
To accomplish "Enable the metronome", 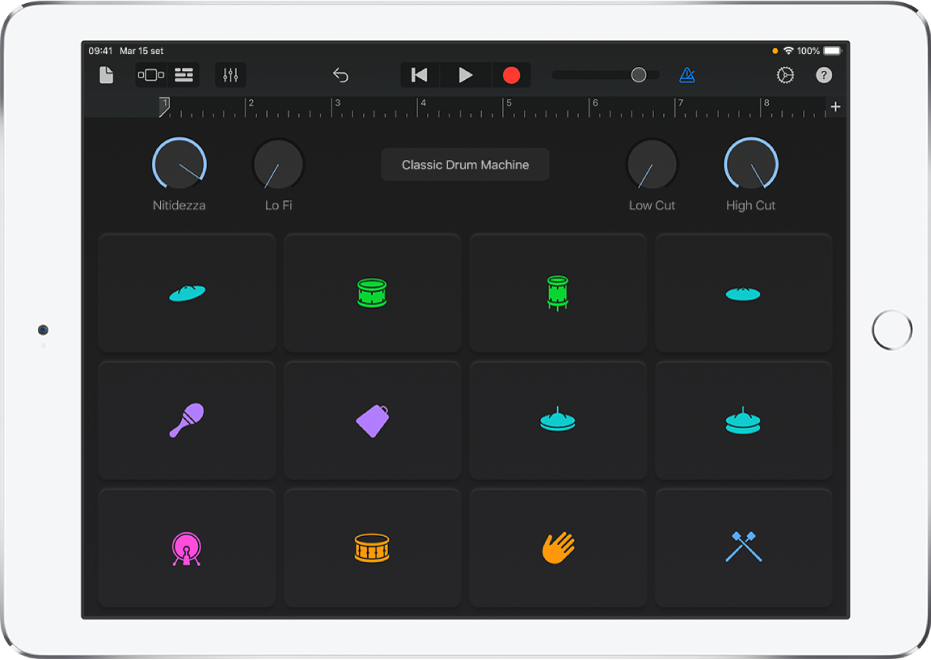I will coord(687,74).
